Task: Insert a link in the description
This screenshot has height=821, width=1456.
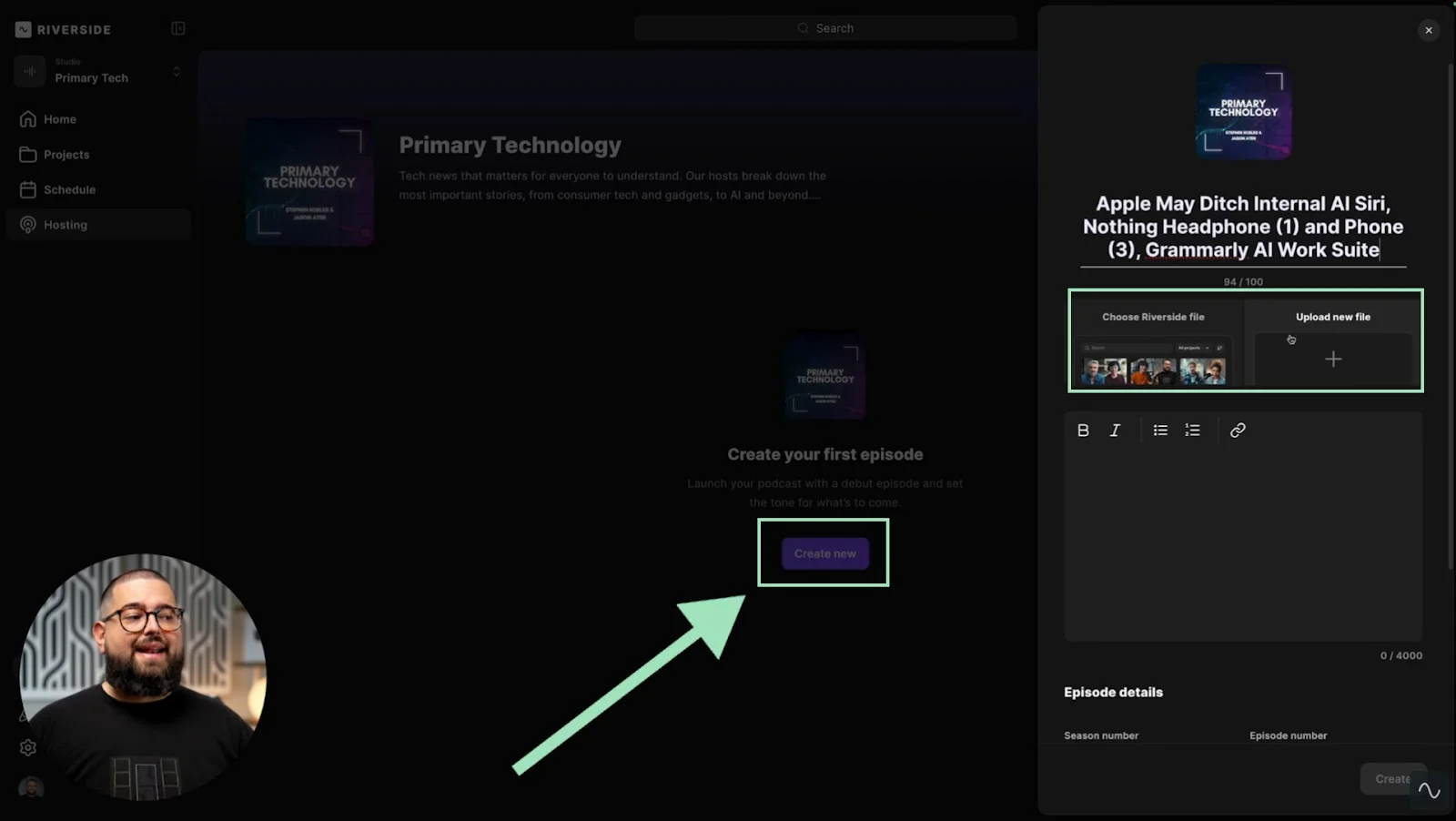Action: 1238,431
